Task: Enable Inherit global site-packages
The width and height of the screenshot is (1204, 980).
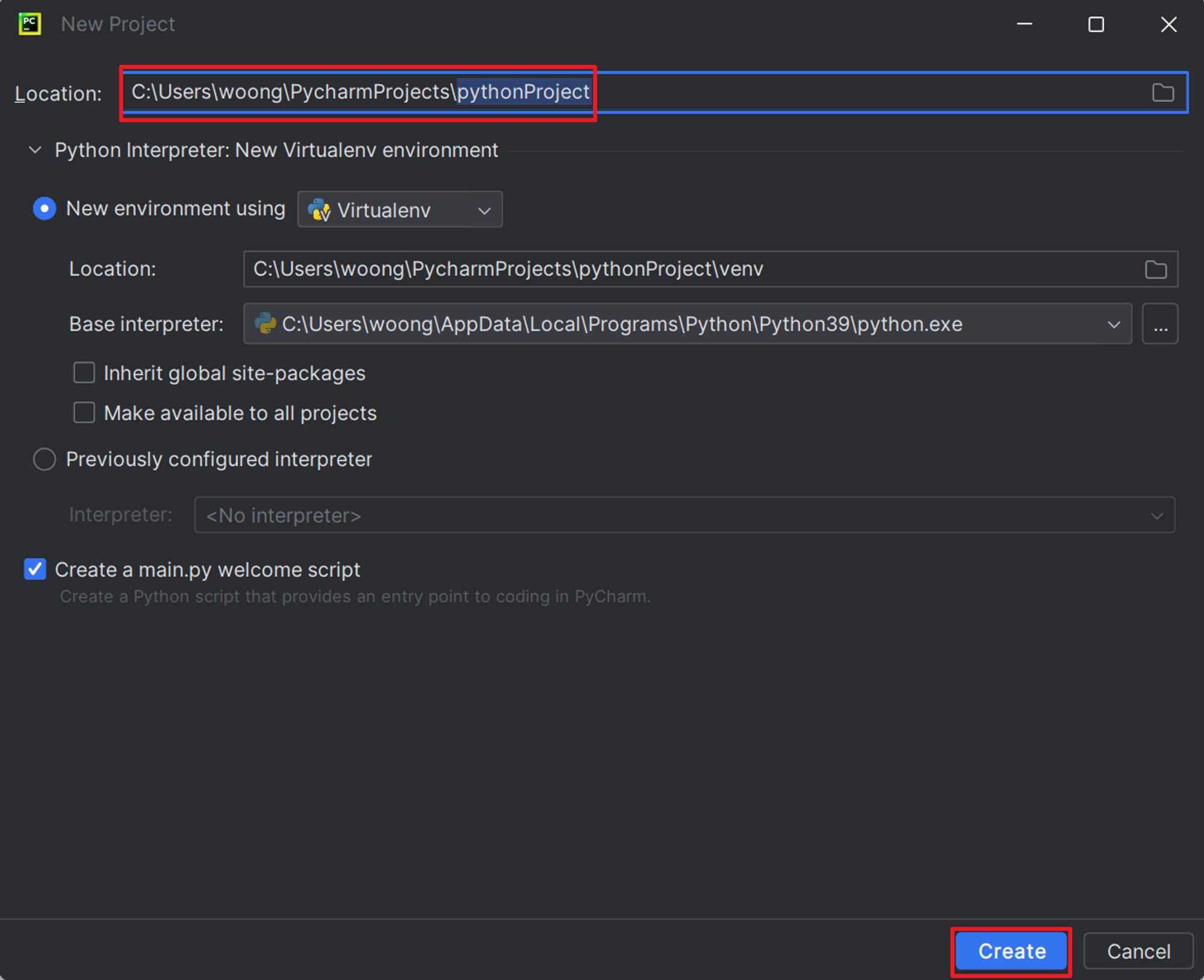Action: point(84,373)
